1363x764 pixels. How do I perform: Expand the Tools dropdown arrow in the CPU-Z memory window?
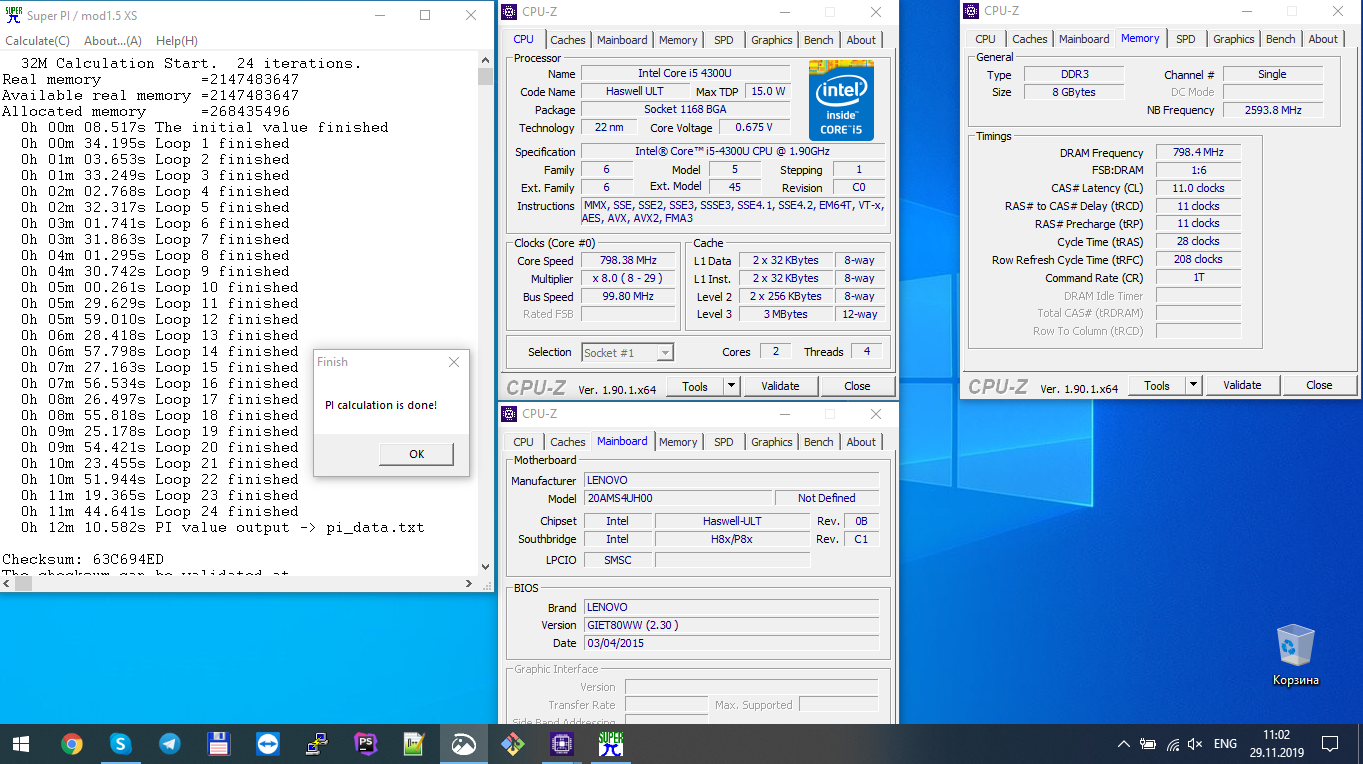point(1193,385)
